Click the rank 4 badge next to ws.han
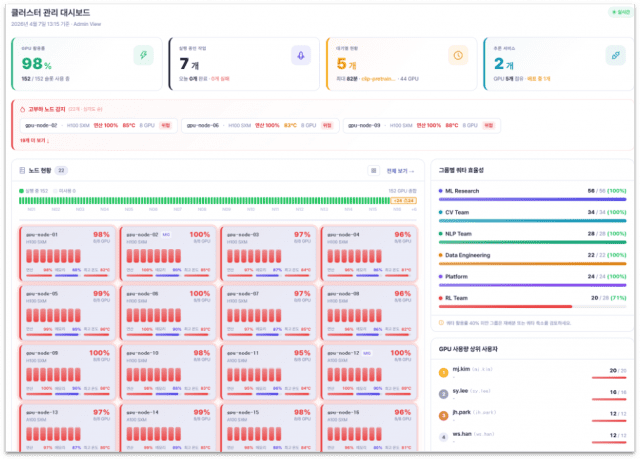The image size is (640, 460). coord(443,437)
